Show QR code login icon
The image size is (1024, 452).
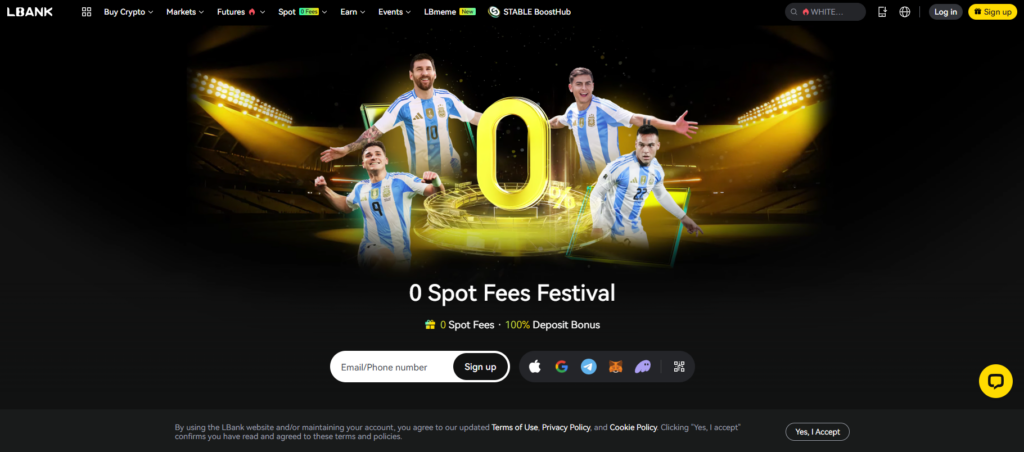(679, 366)
